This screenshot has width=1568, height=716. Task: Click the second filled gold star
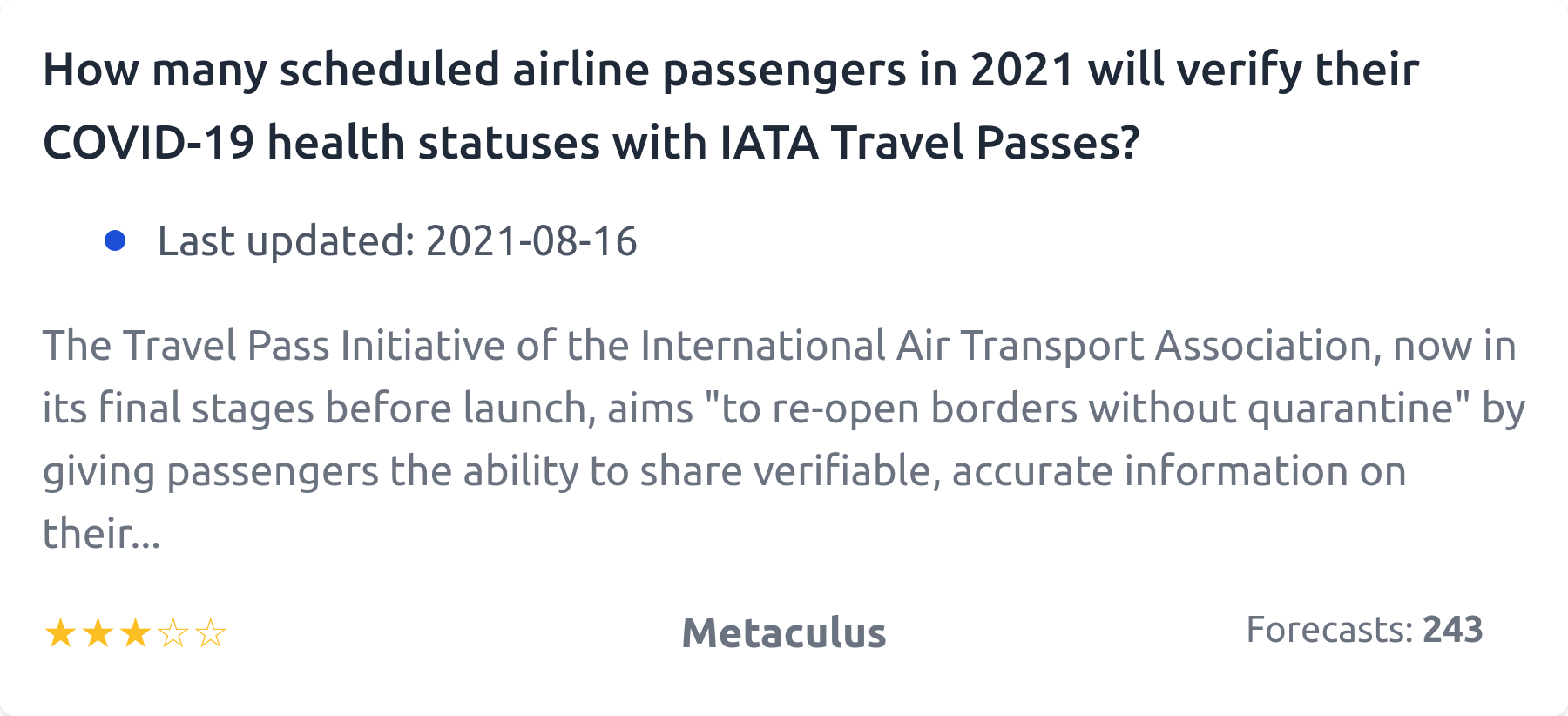pyautogui.click(x=98, y=633)
